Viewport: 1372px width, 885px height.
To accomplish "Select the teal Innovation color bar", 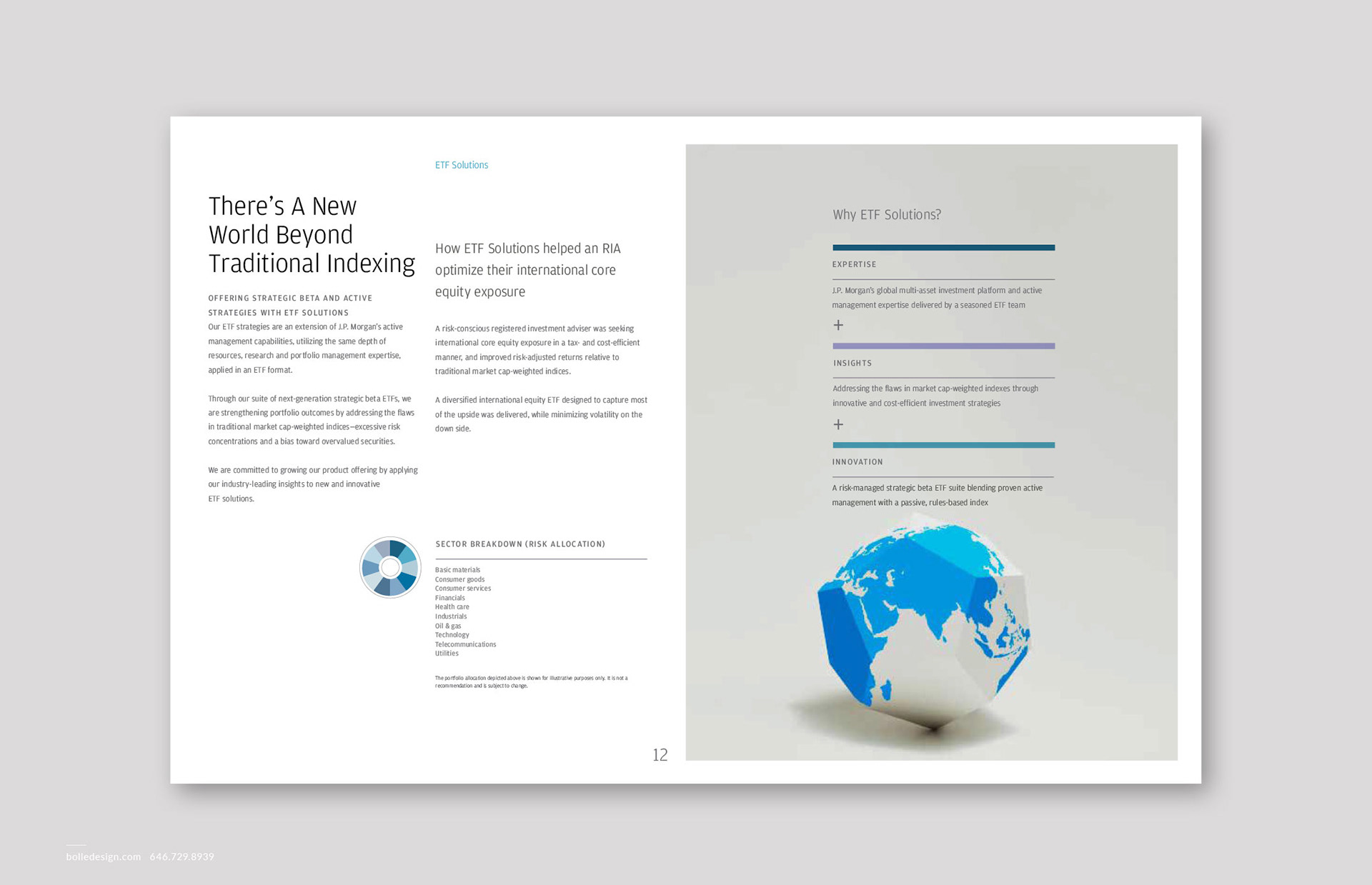I will click(x=943, y=445).
